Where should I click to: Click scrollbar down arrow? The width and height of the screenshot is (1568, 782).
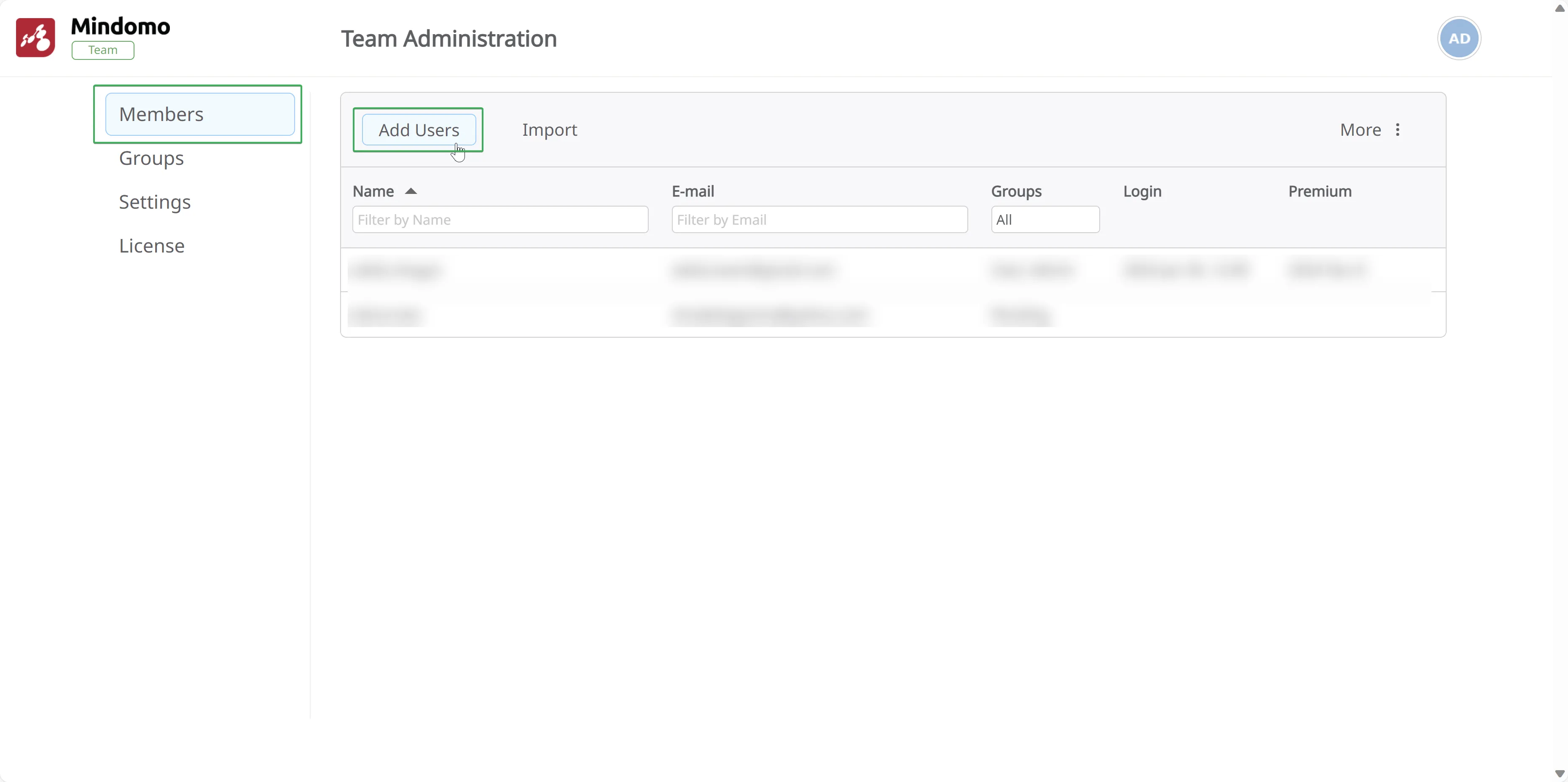1560,774
